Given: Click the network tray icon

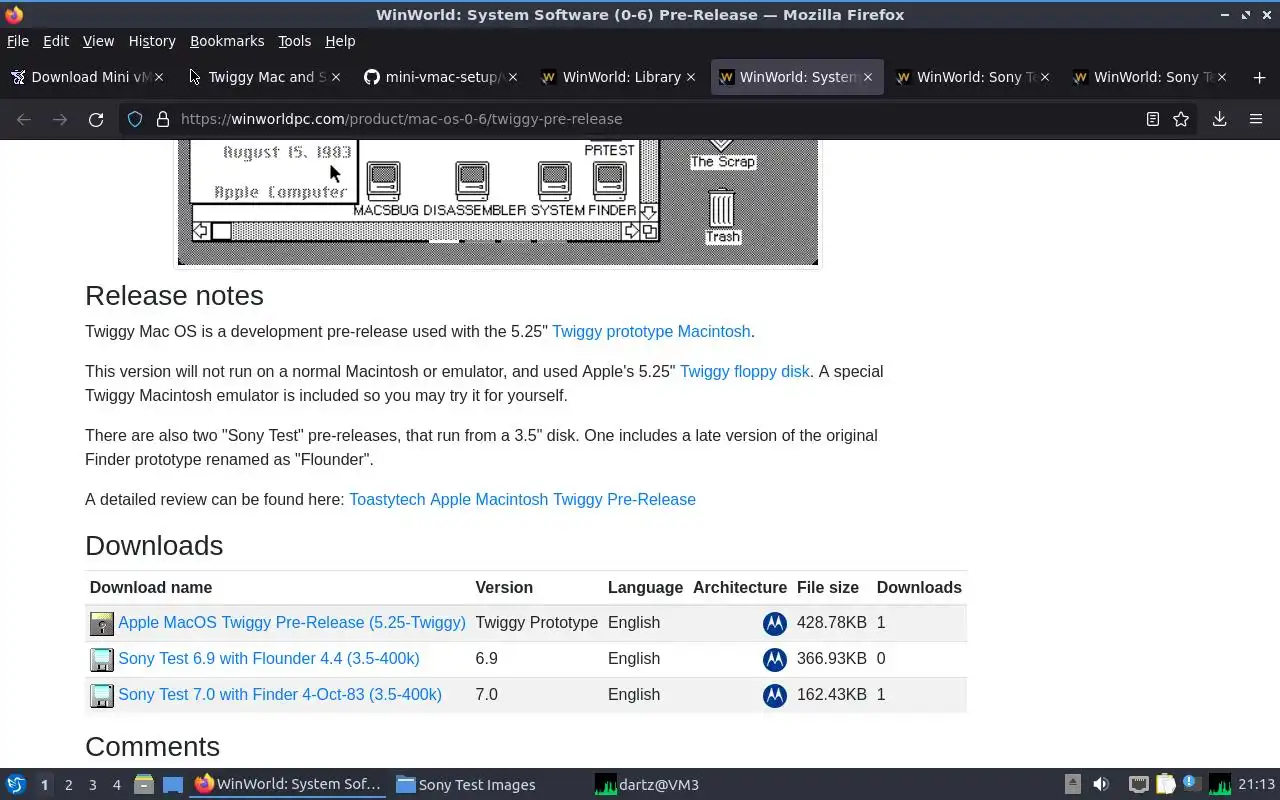Looking at the screenshot, I should [x=1138, y=785].
